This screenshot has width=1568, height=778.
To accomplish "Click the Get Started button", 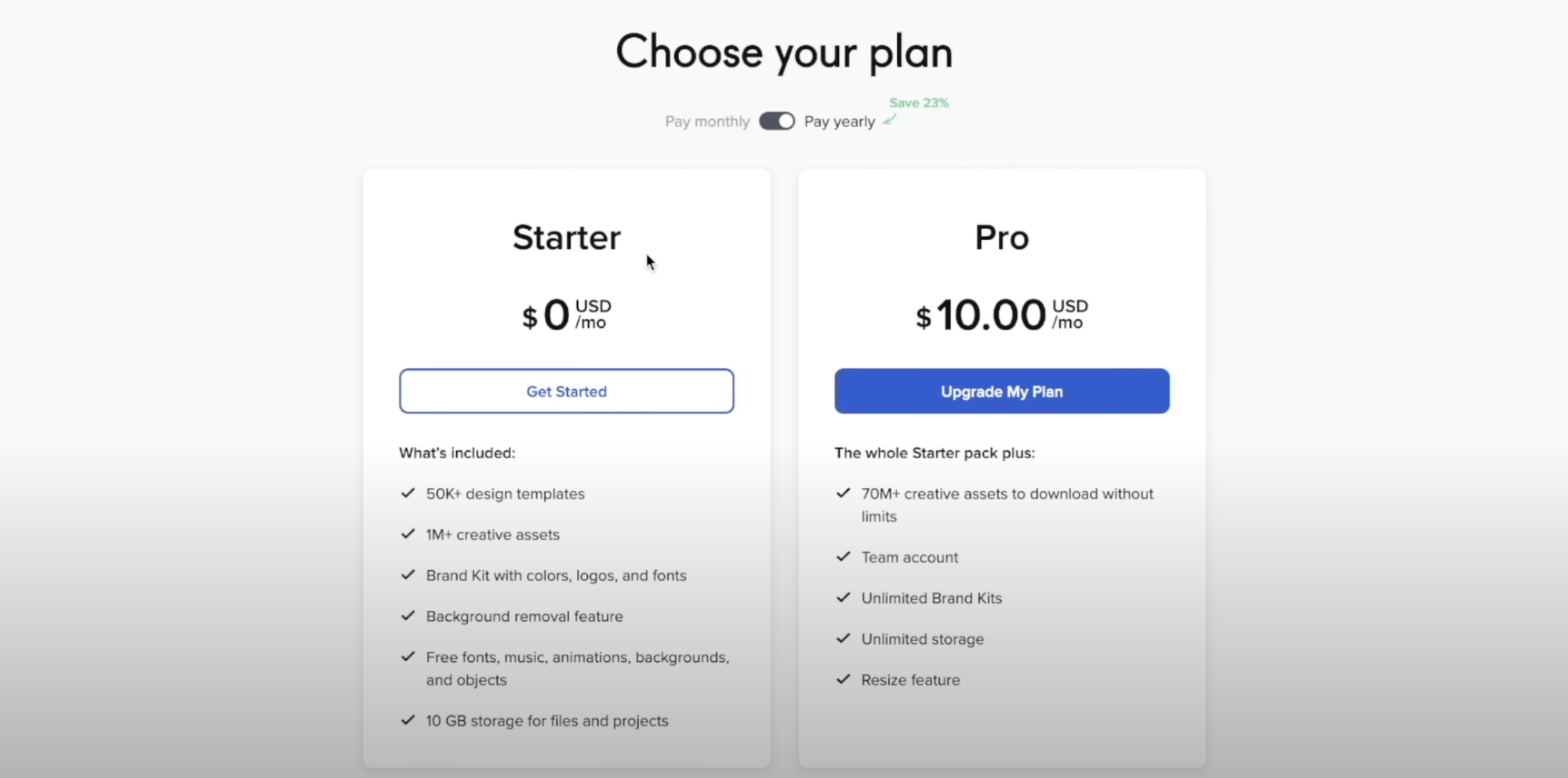I will coord(566,391).
